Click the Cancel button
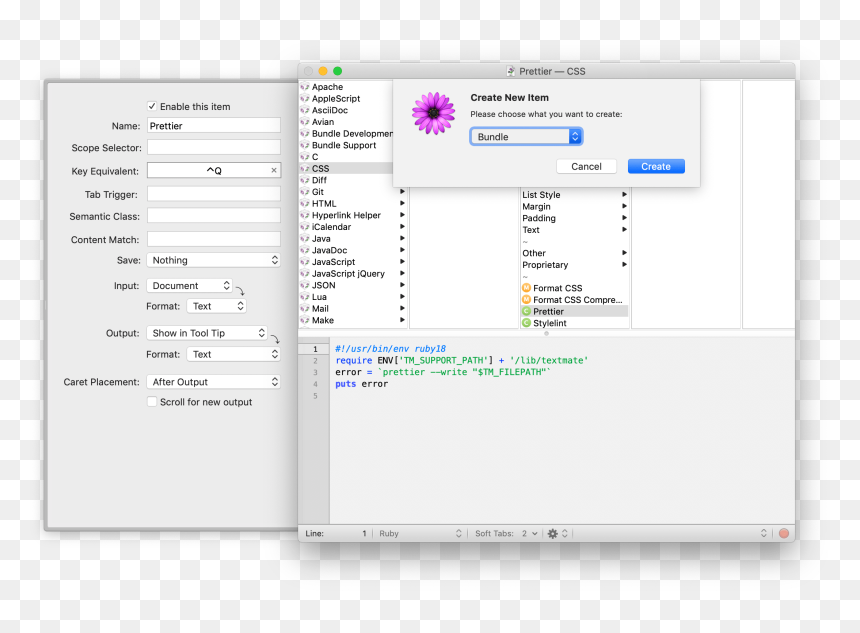This screenshot has height=633, width=860. click(x=586, y=166)
